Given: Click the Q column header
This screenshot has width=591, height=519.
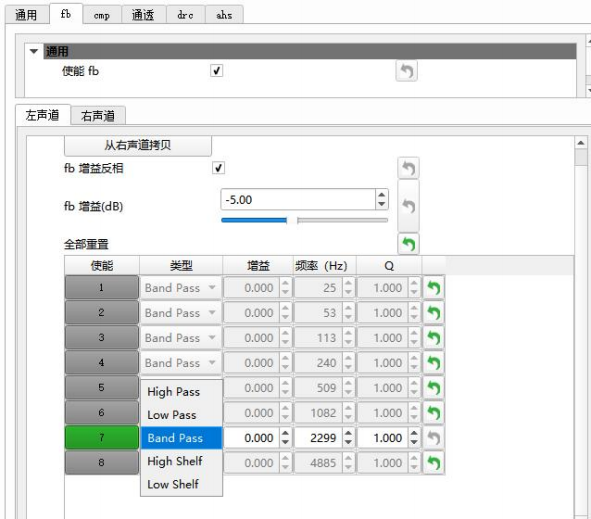Looking at the screenshot, I should [389, 265].
